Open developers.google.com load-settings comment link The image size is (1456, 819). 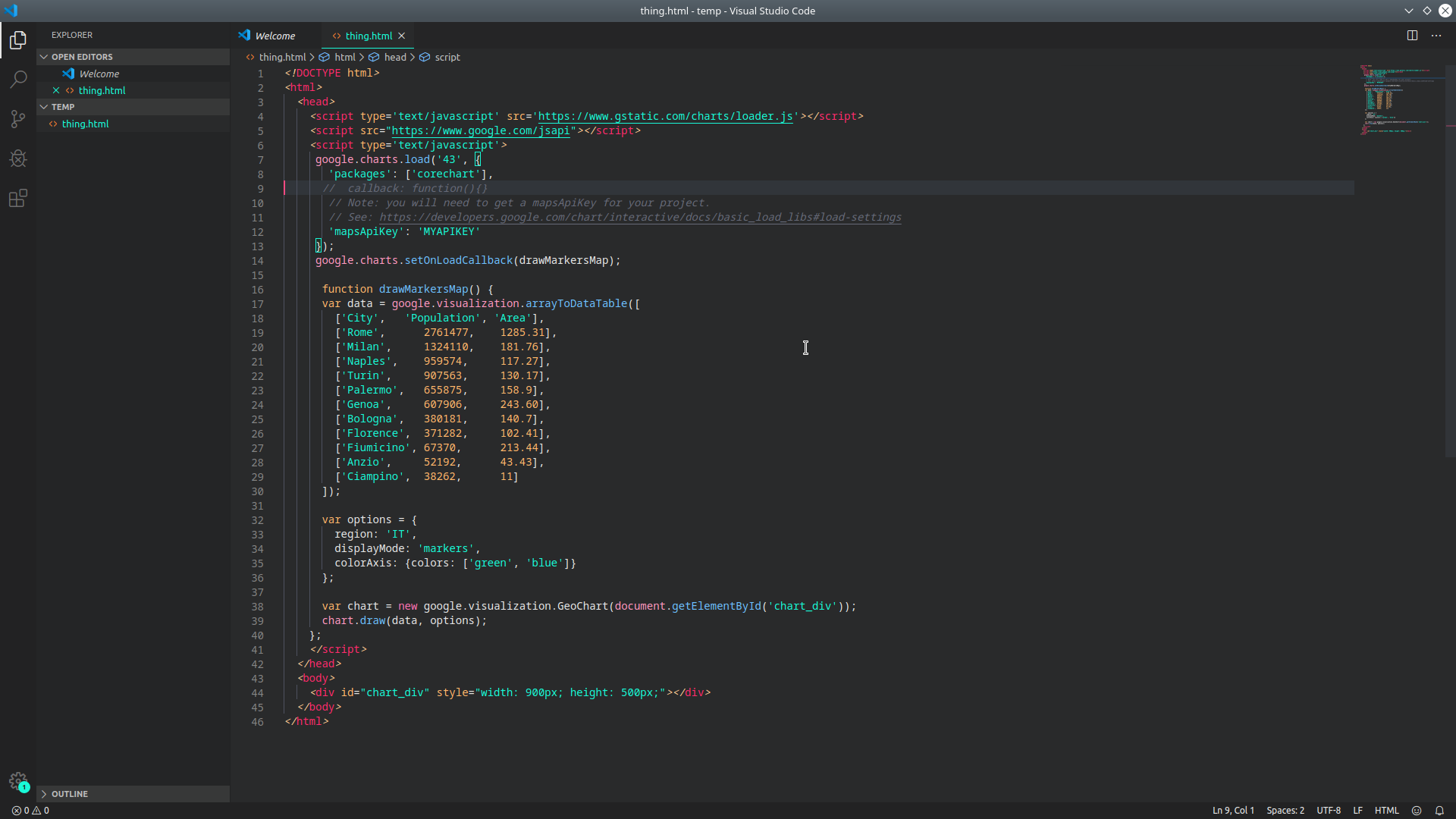coord(640,217)
